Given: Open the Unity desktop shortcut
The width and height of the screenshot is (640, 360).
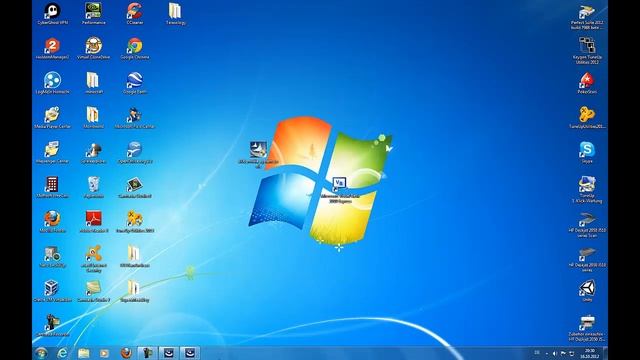Looking at the screenshot, I should (x=587, y=291).
